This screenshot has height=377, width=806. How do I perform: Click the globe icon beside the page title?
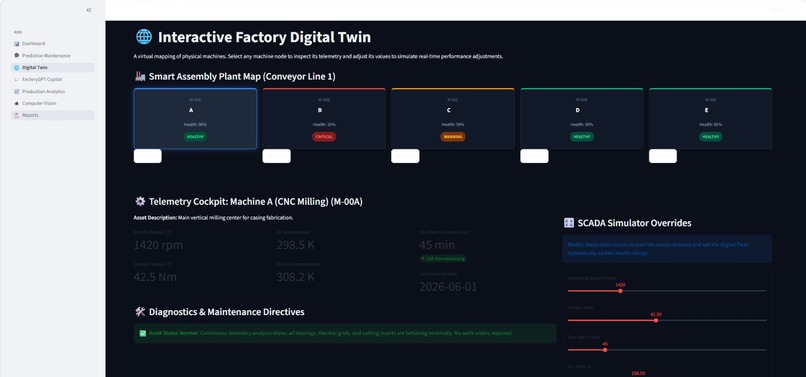(144, 37)
